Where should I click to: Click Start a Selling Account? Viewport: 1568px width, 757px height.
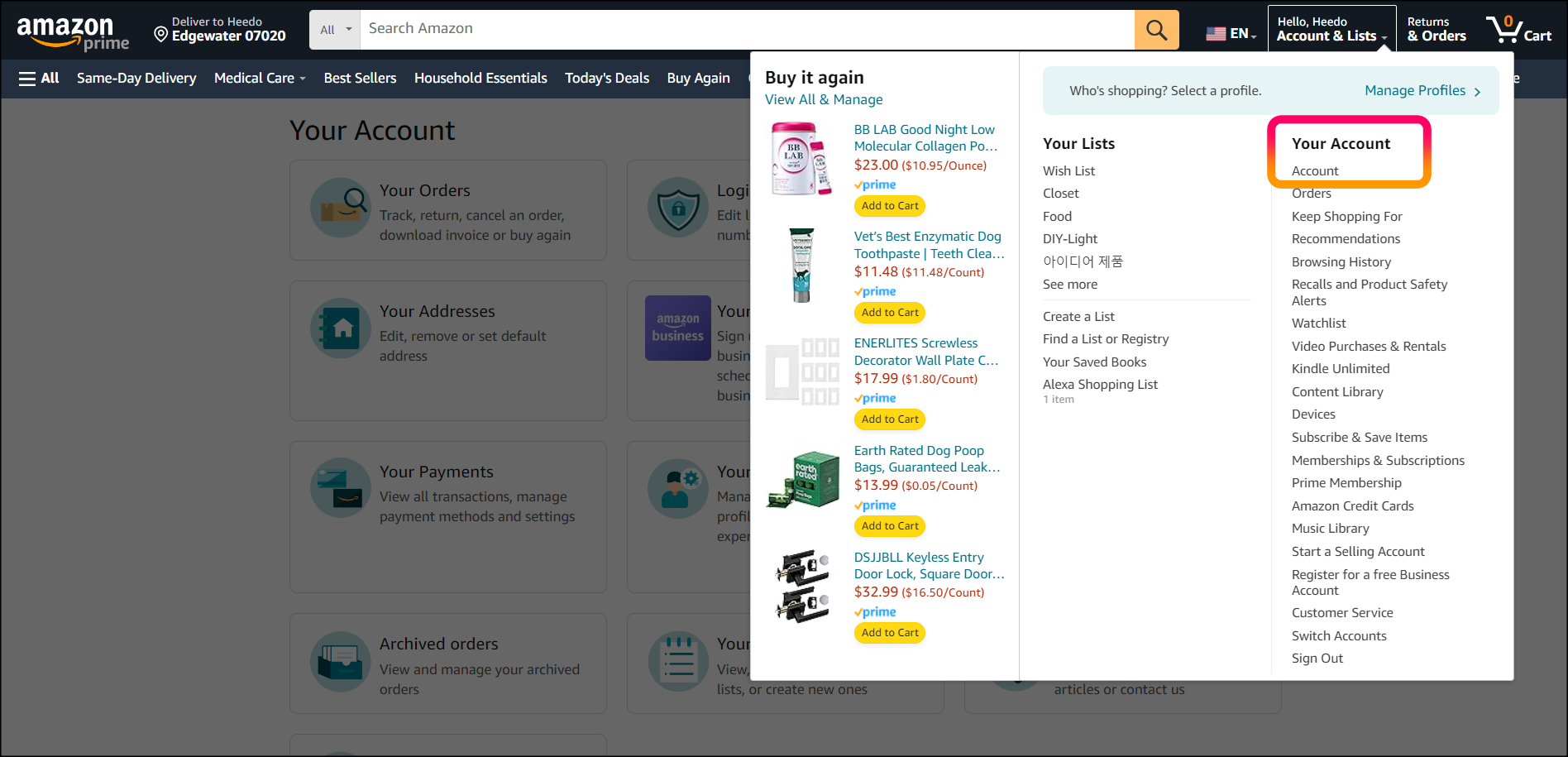click(x=1358, y=551)
